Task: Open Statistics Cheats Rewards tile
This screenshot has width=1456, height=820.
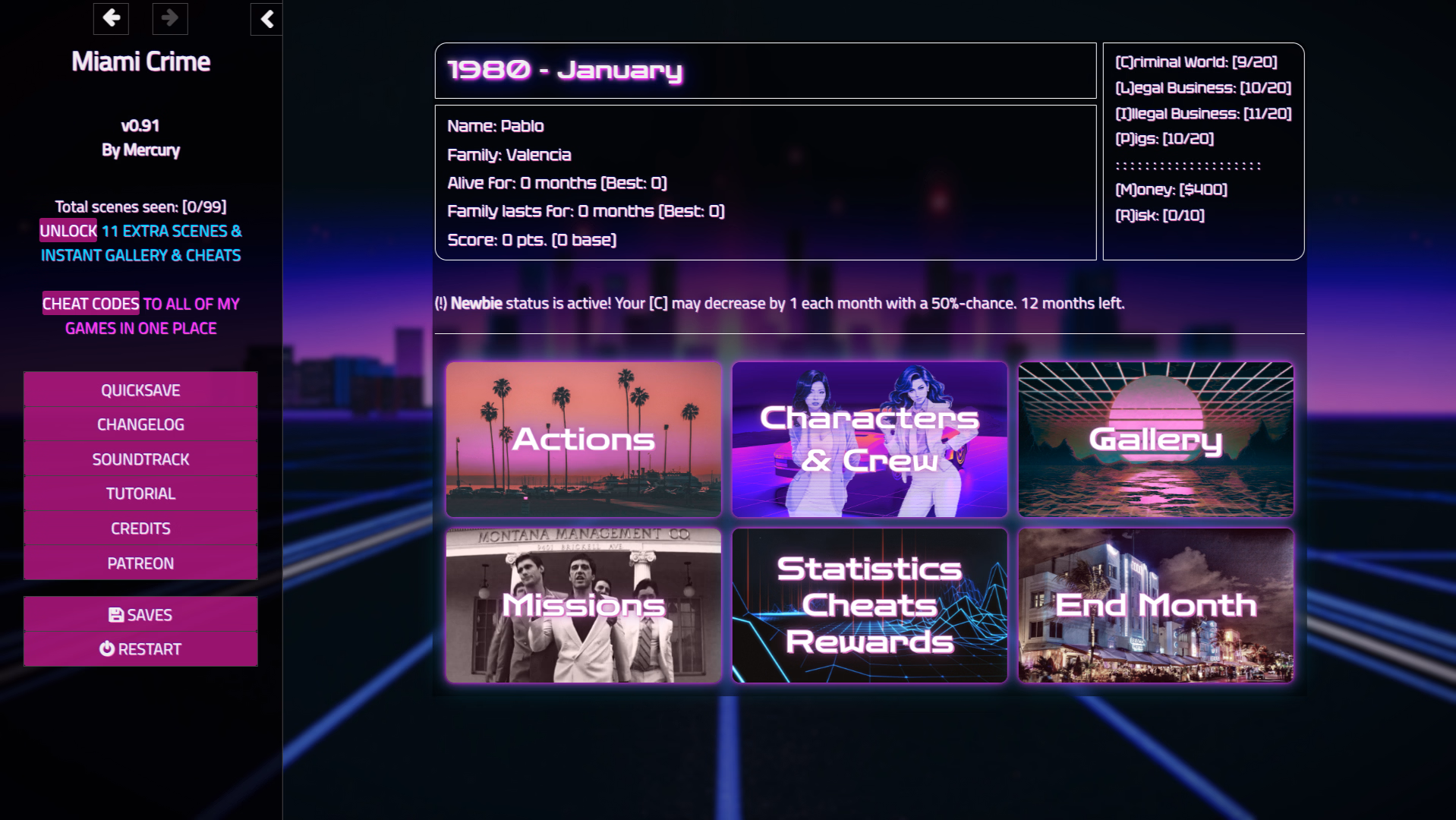Action: 869,605
